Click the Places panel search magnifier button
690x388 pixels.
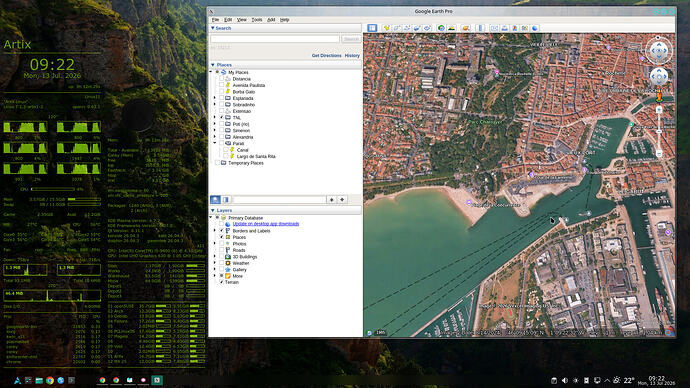point(215,200)
